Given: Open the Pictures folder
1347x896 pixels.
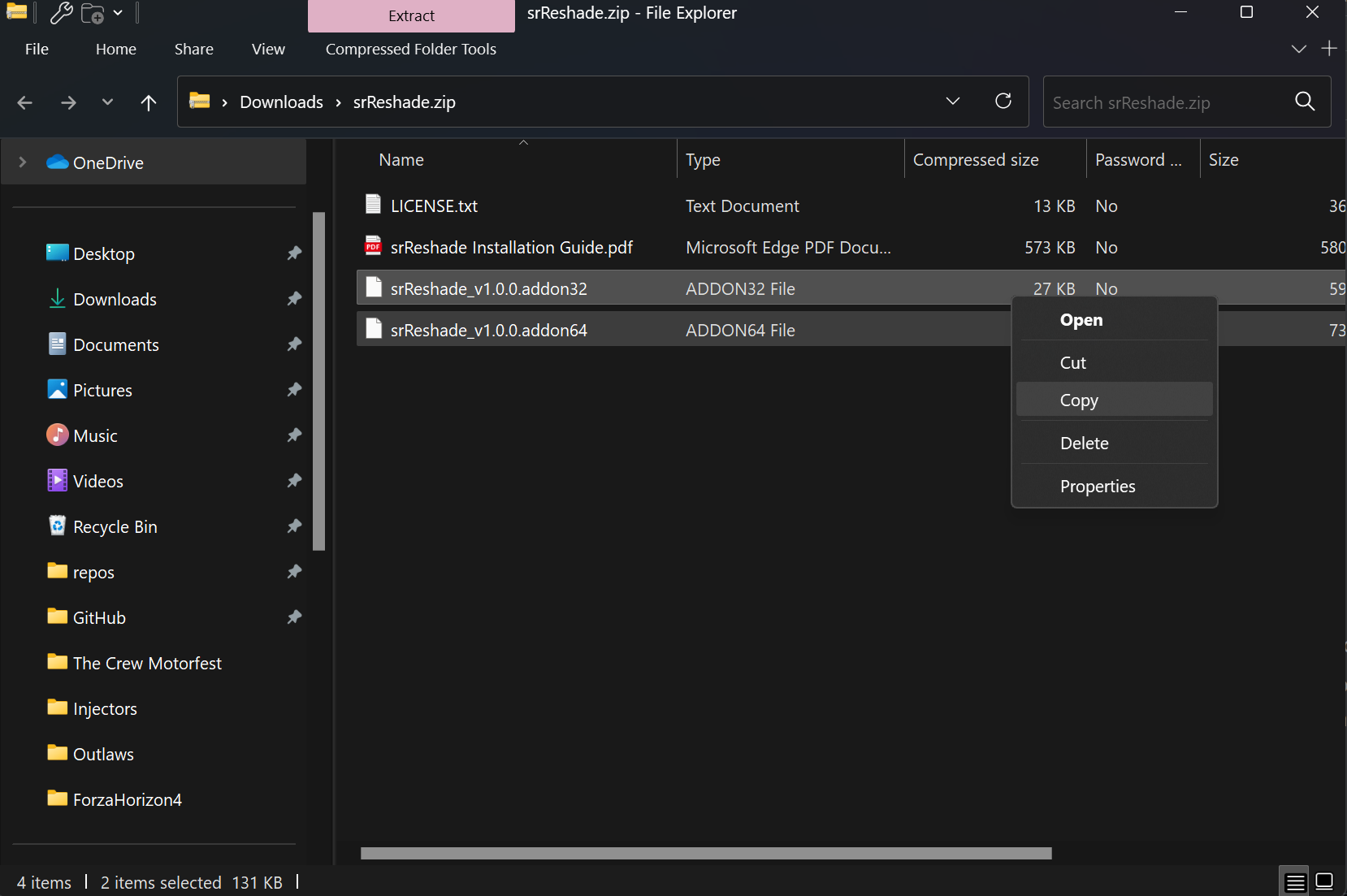Looking at the screenshot, I should (89, 390).
